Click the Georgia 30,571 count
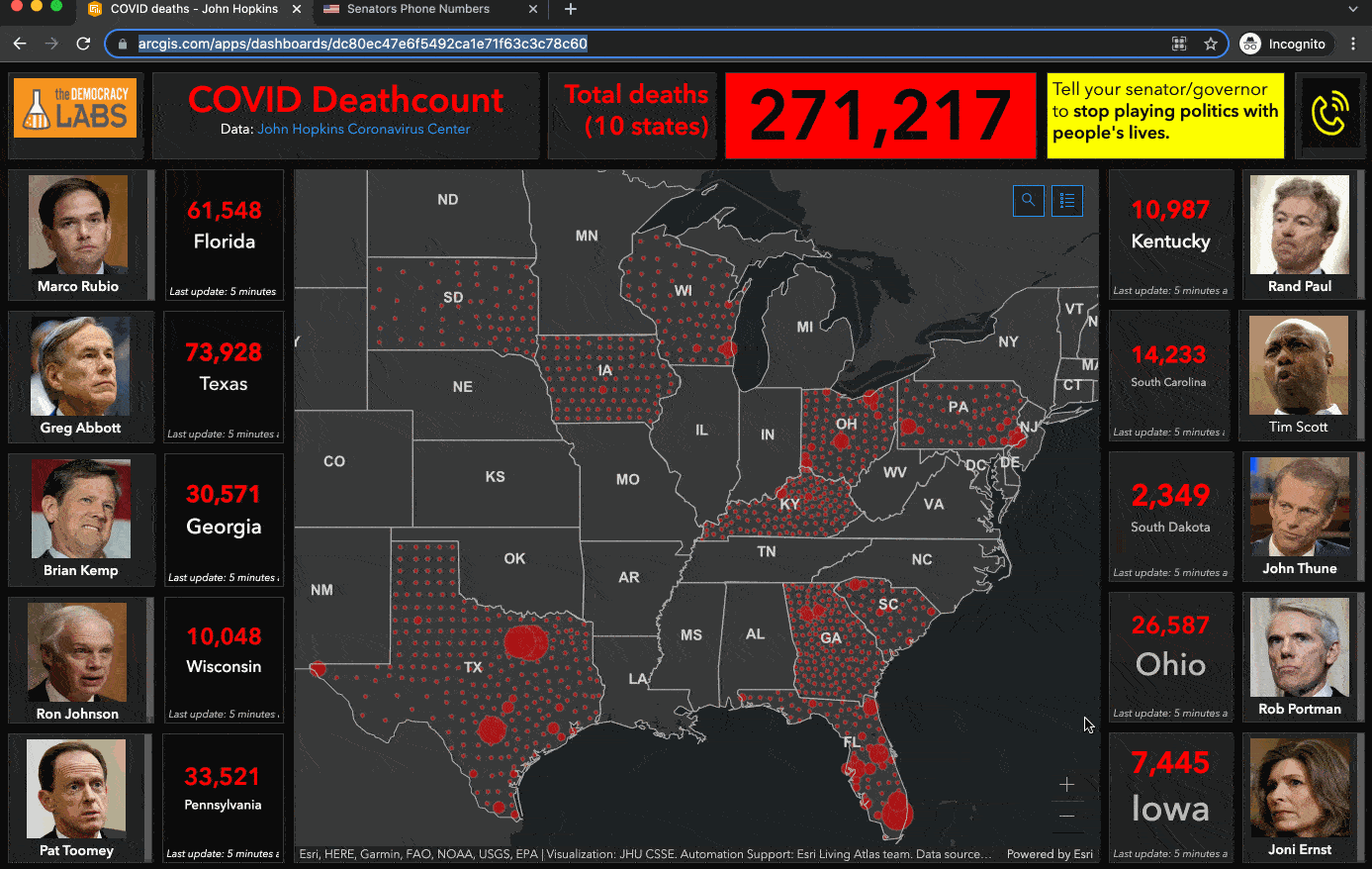 [224, 494]
